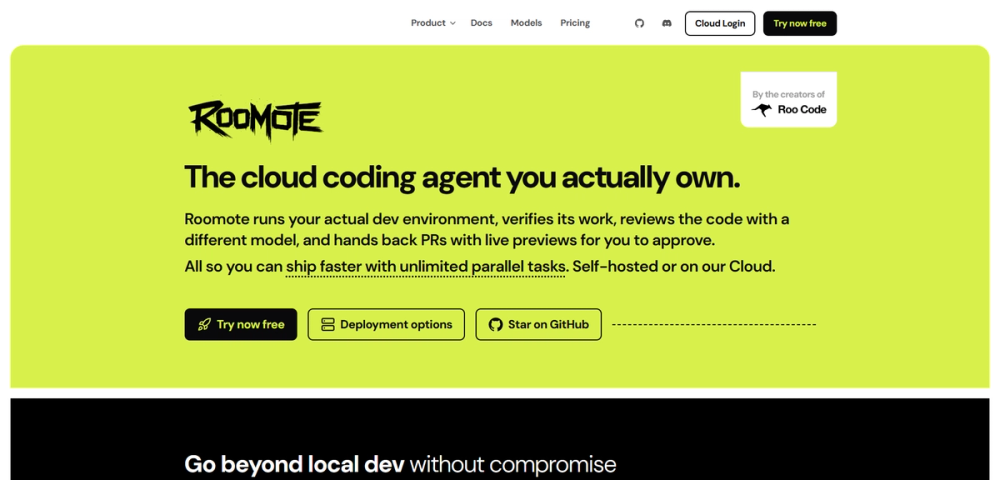The width and height of the screenshot is (1000, 480).
Task: Click the hero Try now free rocket button
Action: 240,324
